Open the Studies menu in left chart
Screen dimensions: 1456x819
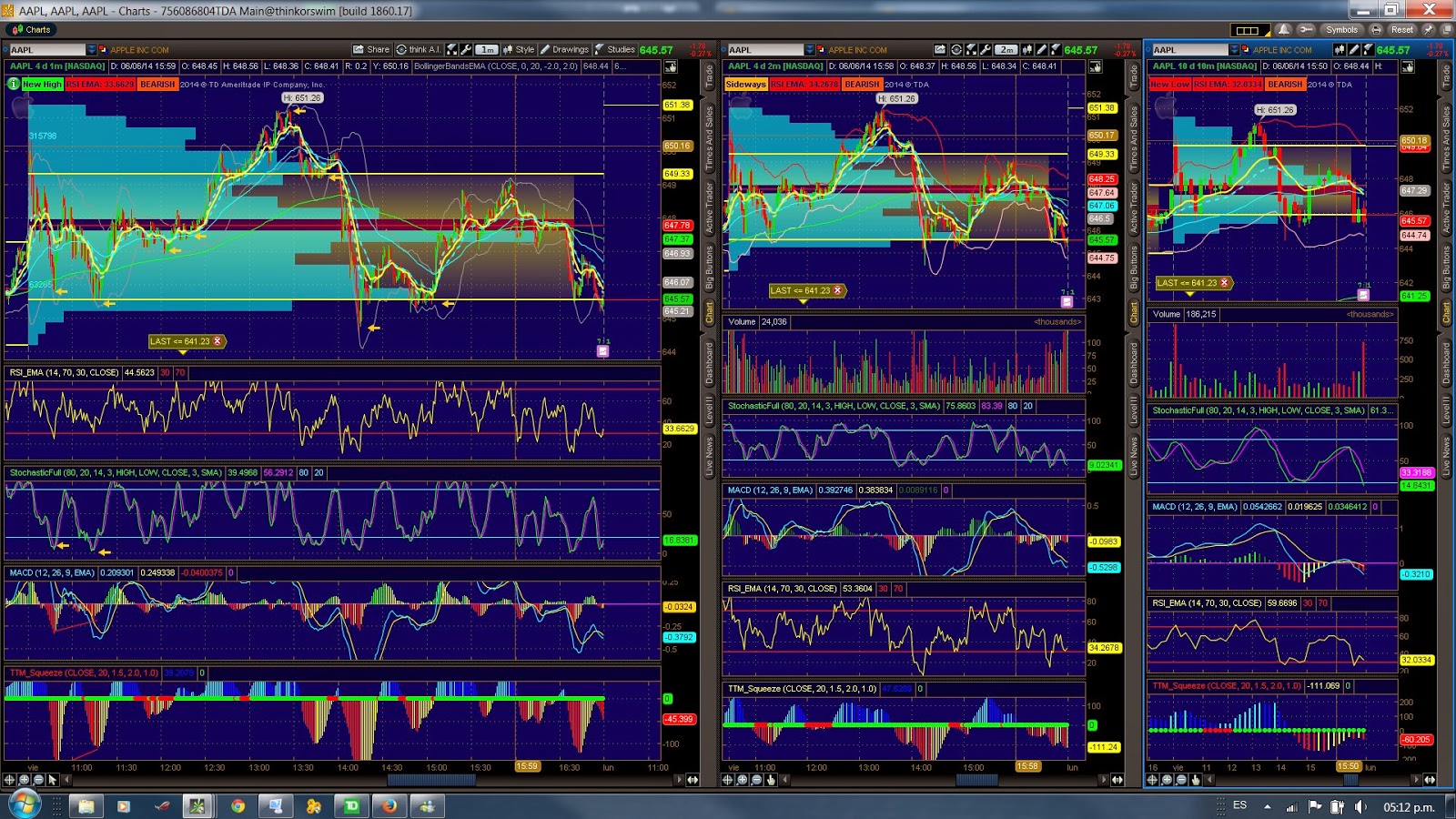coord(615,49)
